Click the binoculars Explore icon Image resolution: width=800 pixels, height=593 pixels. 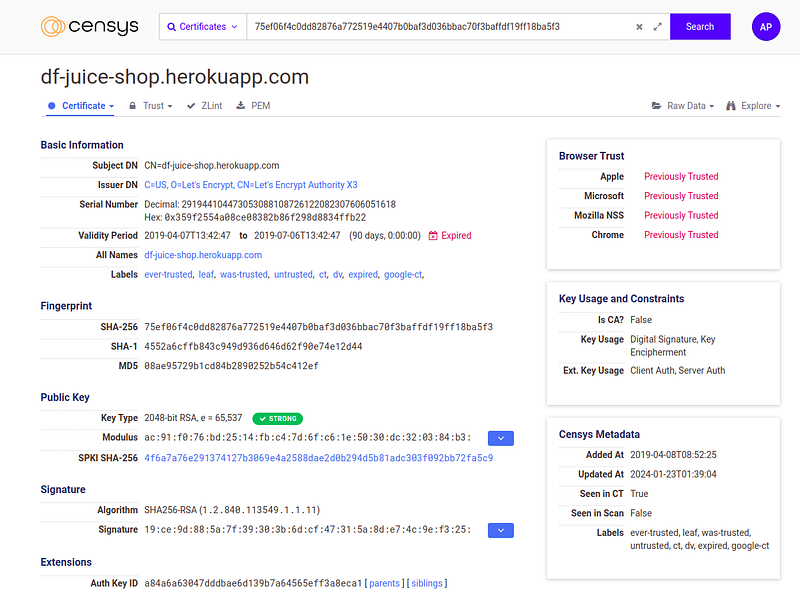[x=731, y=106]
